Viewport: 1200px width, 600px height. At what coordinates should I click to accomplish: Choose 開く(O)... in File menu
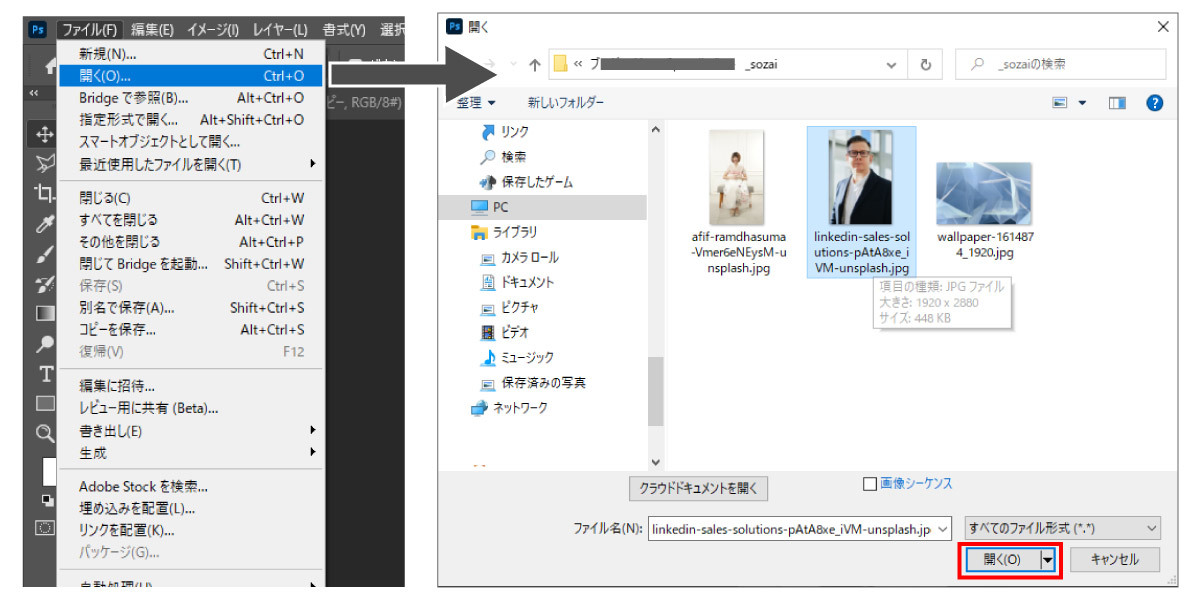click(x=191, y=76)
